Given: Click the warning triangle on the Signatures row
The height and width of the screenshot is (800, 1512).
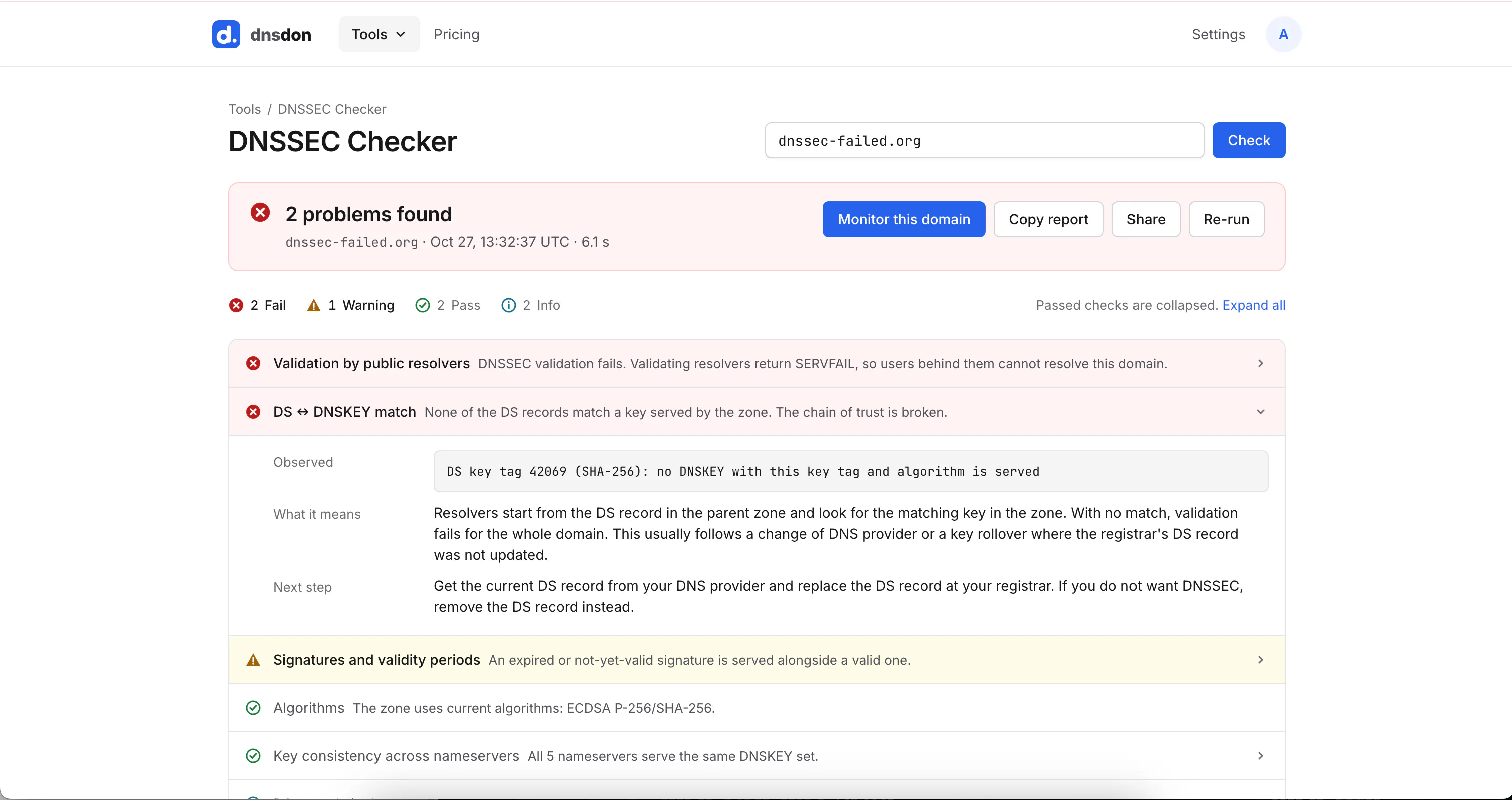Looking at the screenshot, I should coord(253,660).
